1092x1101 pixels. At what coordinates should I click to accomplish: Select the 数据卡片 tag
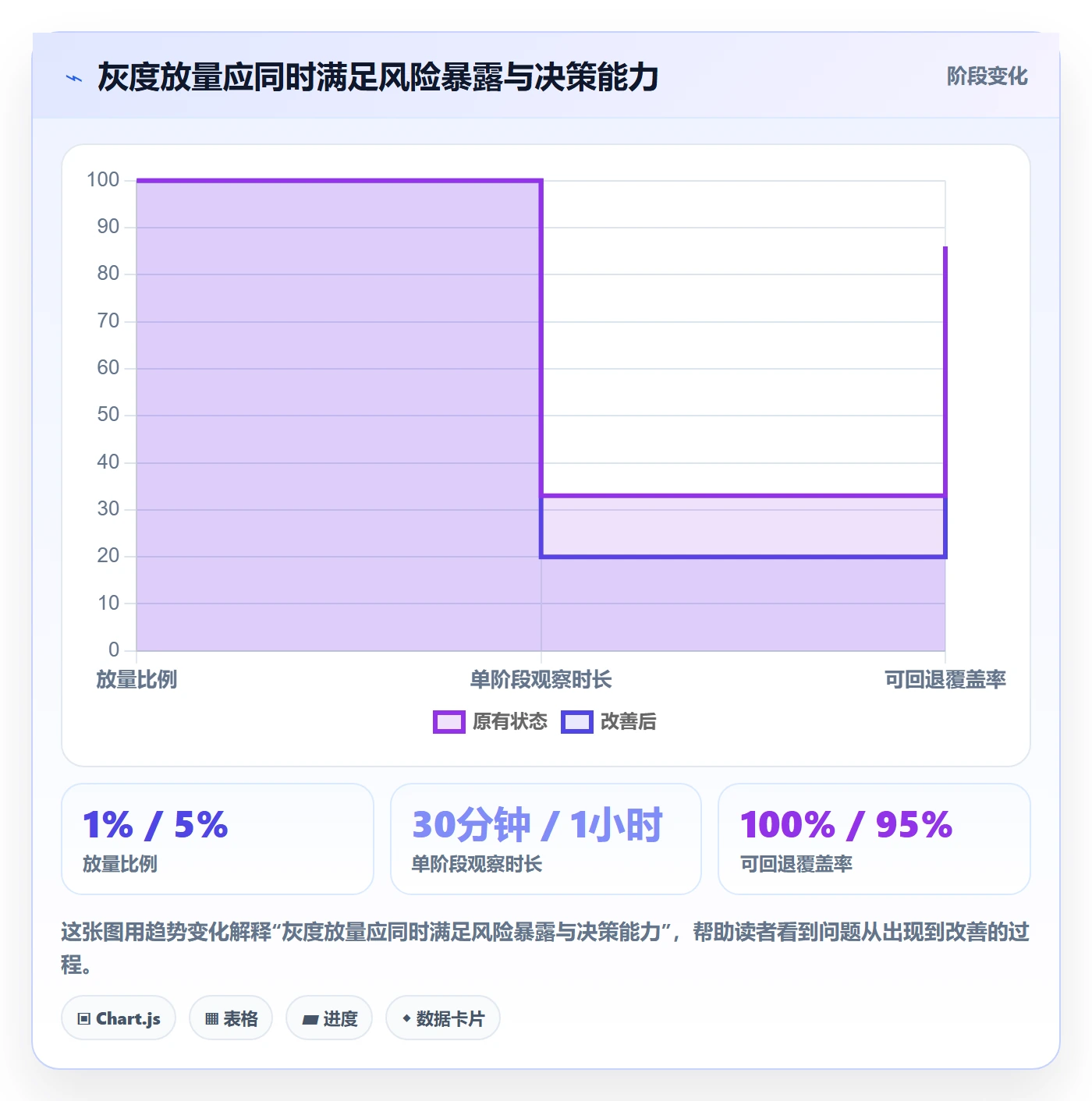[443, 1018]
